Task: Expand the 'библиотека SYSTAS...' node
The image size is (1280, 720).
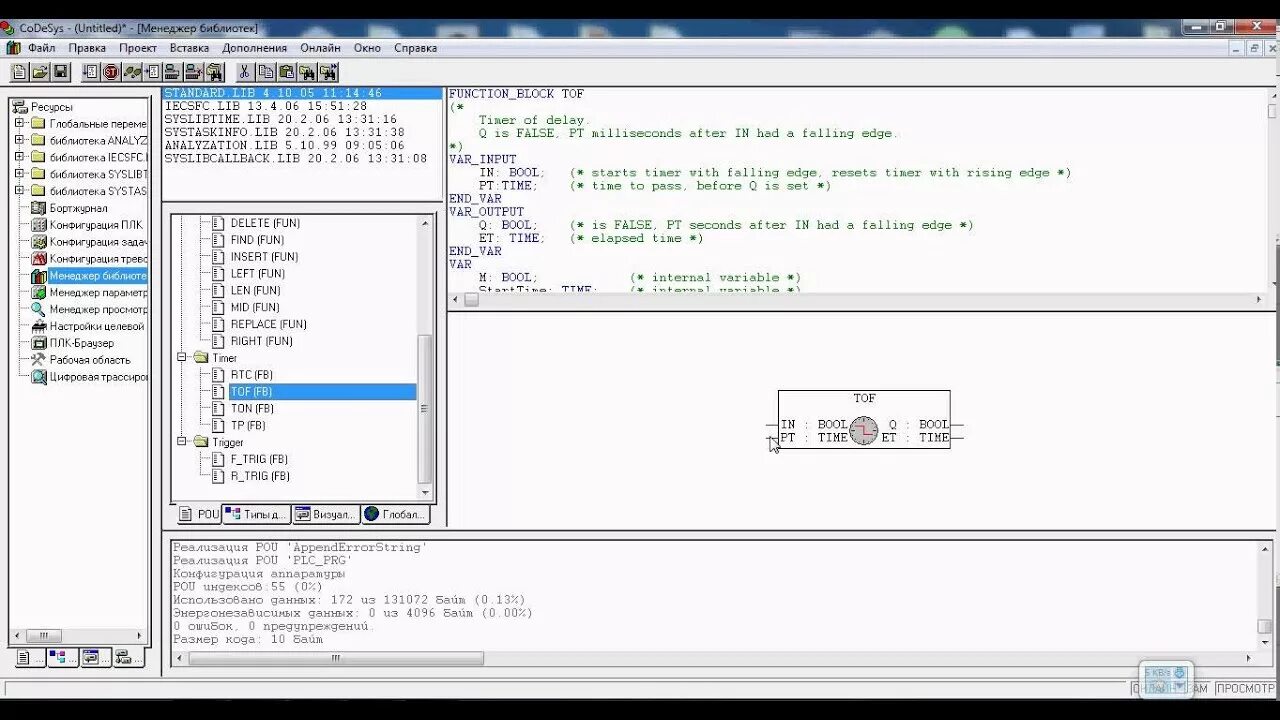Action: click(19, 191)
